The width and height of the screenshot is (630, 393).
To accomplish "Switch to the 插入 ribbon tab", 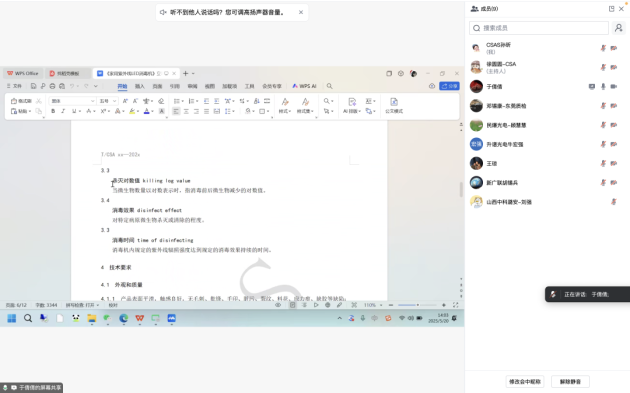I will pos(139,86).
